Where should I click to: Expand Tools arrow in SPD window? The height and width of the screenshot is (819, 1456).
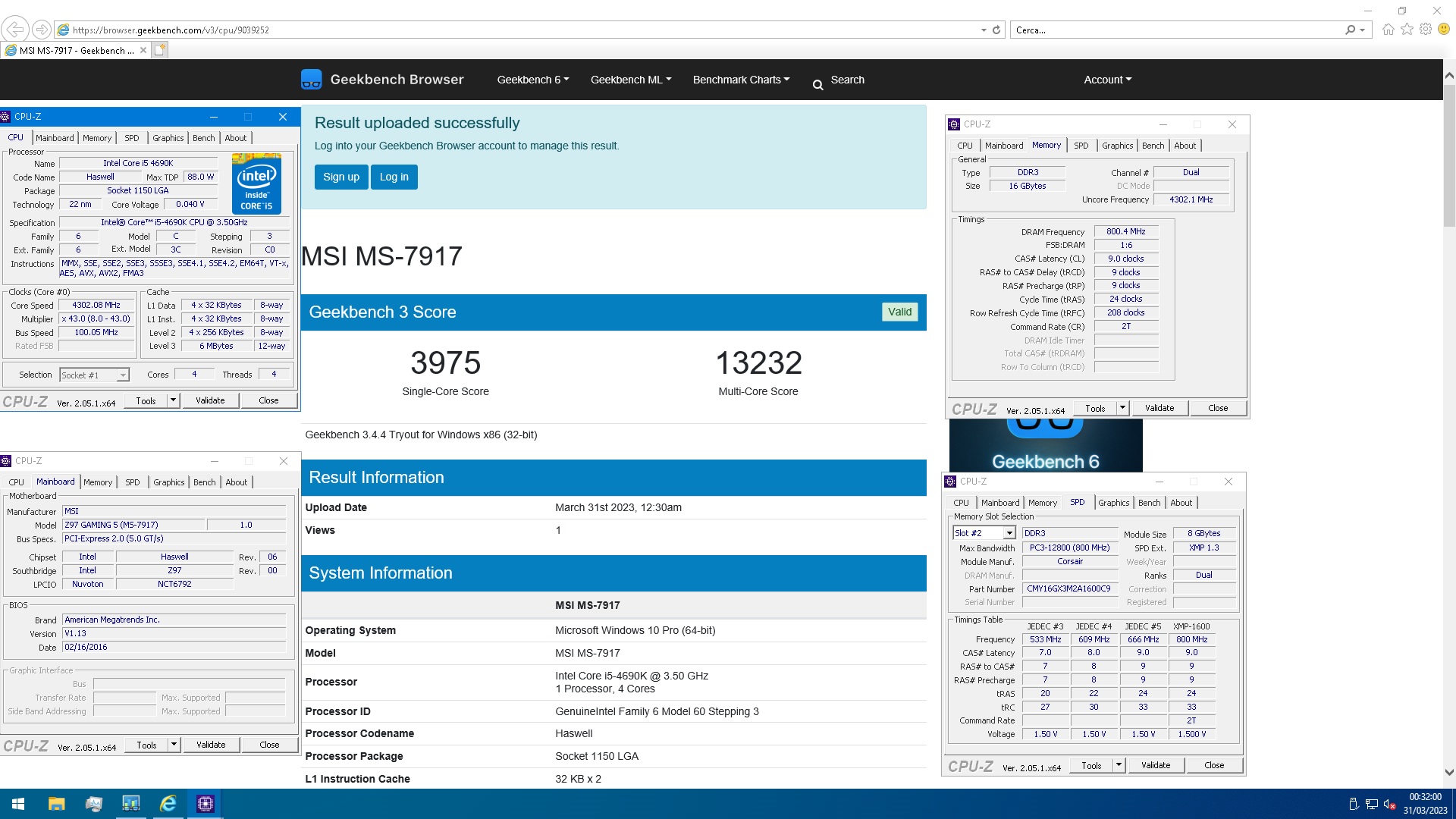1119,765
